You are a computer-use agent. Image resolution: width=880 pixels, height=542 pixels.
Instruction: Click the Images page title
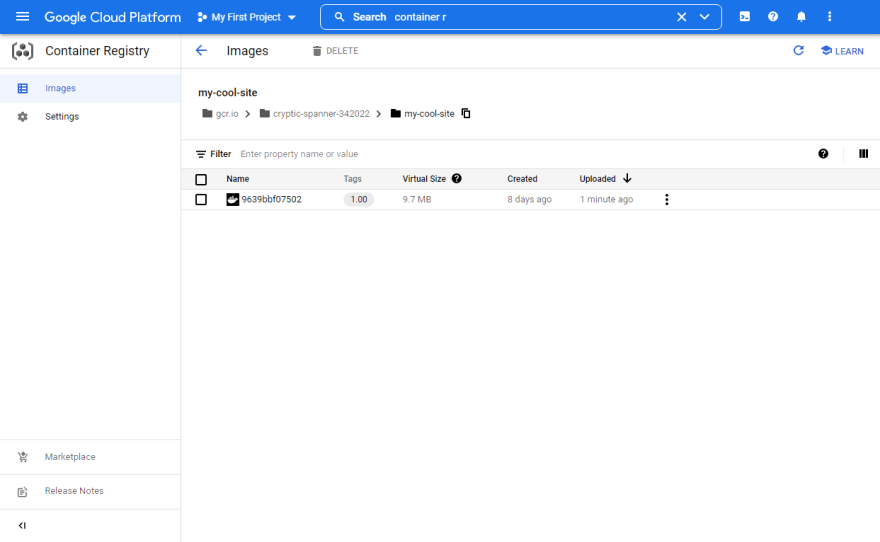(248, 51)
